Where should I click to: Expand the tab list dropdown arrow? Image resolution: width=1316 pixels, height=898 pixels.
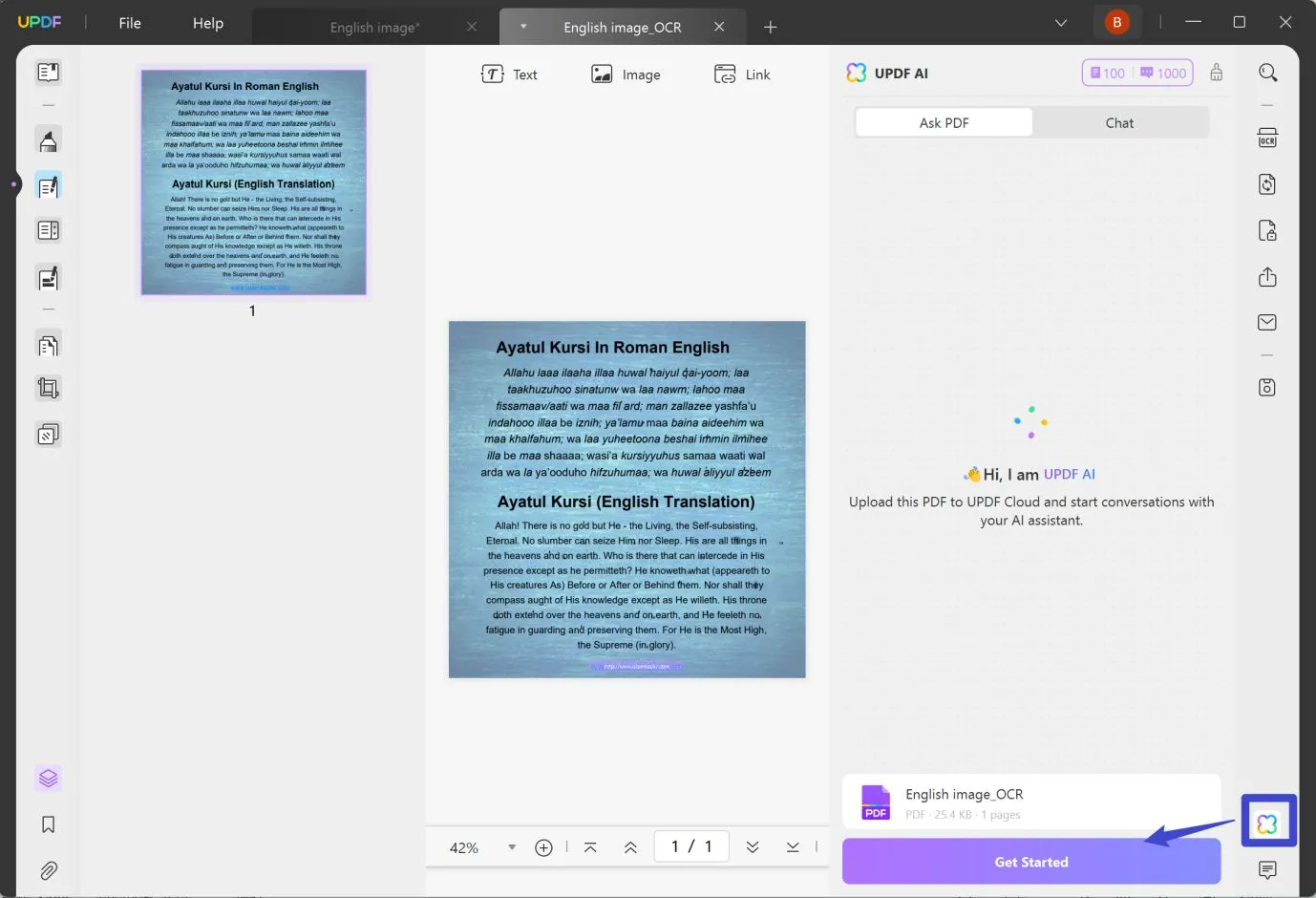coord(1061,23)
